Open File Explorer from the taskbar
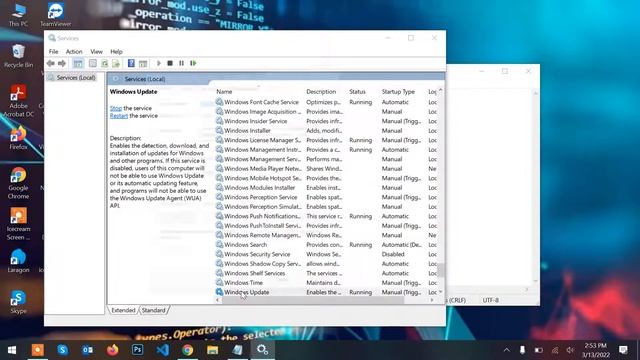Viewport: 640px width, 360px height. pyautogui.click(x=212, y=350)
